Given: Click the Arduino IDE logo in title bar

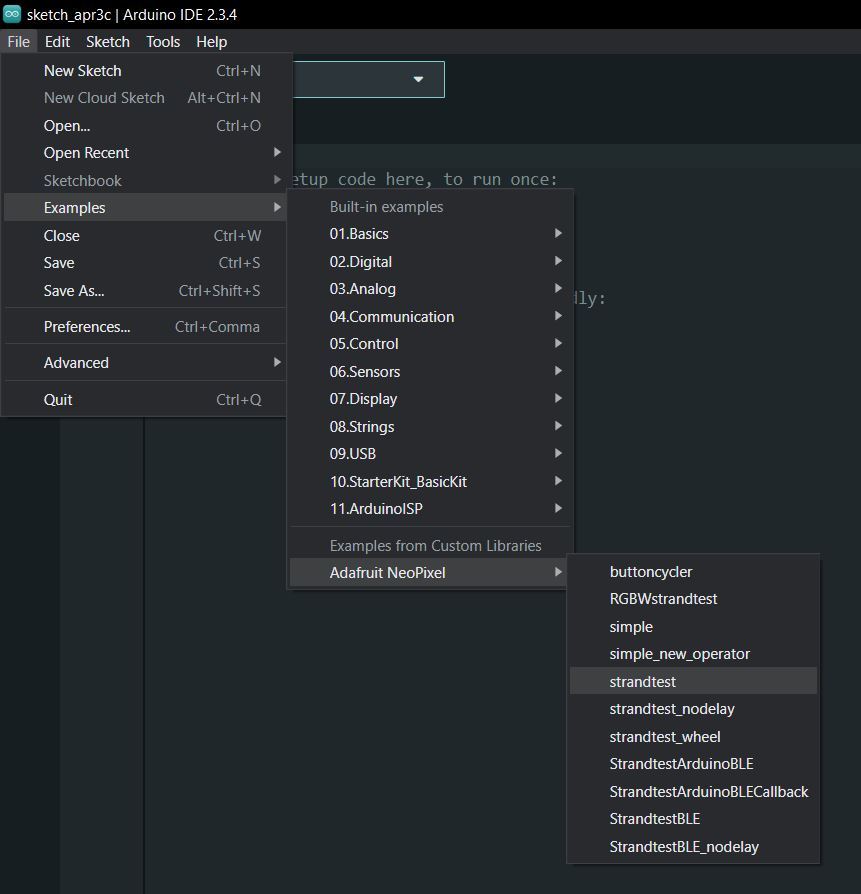Looking at the screenshot, I should click(12, 14).
